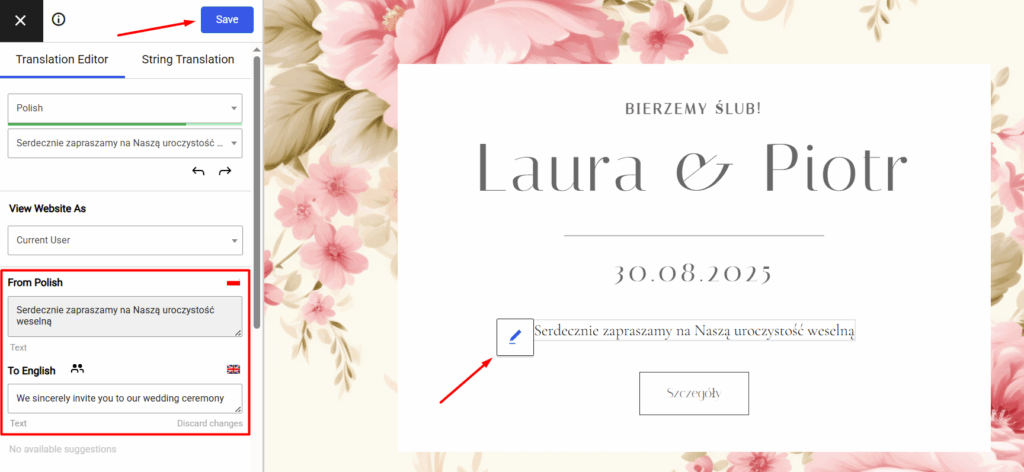Click Discard changes link

[x=210, y=424]
